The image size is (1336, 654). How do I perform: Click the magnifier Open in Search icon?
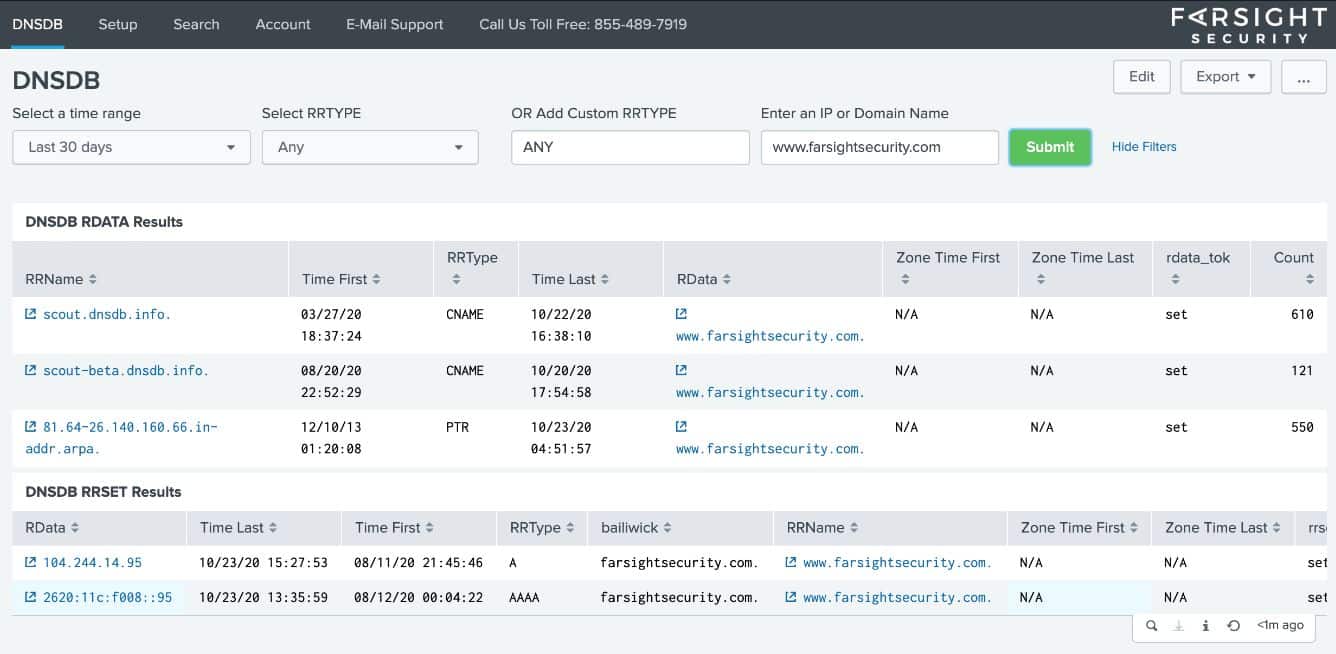click(x=1152, y=626)
